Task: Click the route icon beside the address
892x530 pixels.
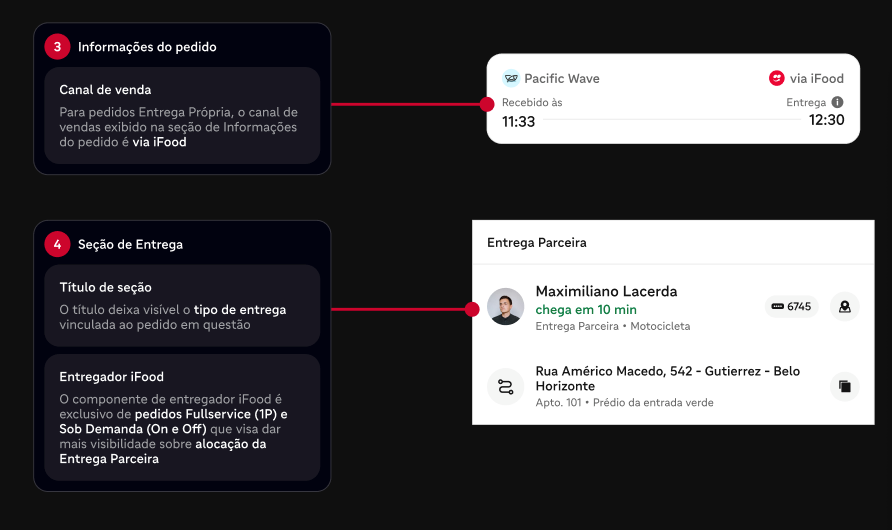Action: [x=505, y=387]
